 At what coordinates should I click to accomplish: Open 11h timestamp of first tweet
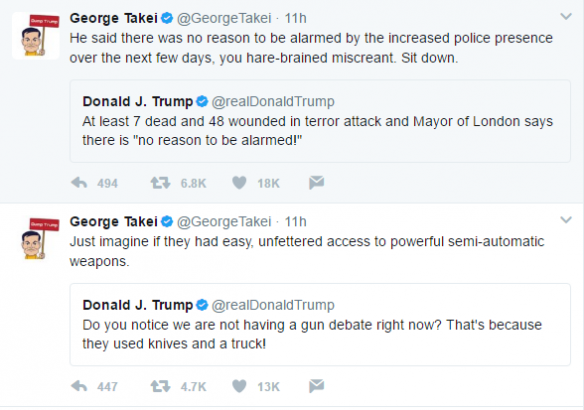pyautogui.click(x=295, y=18)
